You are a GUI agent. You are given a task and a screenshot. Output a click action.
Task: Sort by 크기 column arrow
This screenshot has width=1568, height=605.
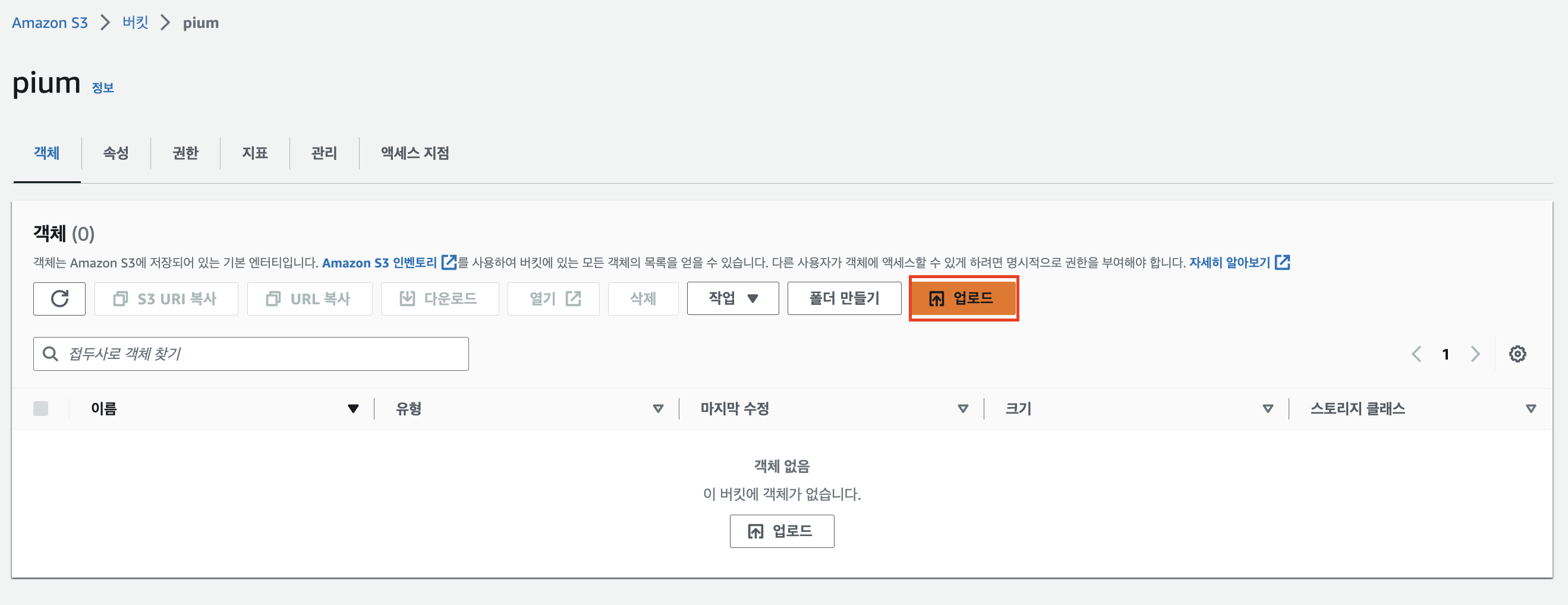[x=1267, y=408]
